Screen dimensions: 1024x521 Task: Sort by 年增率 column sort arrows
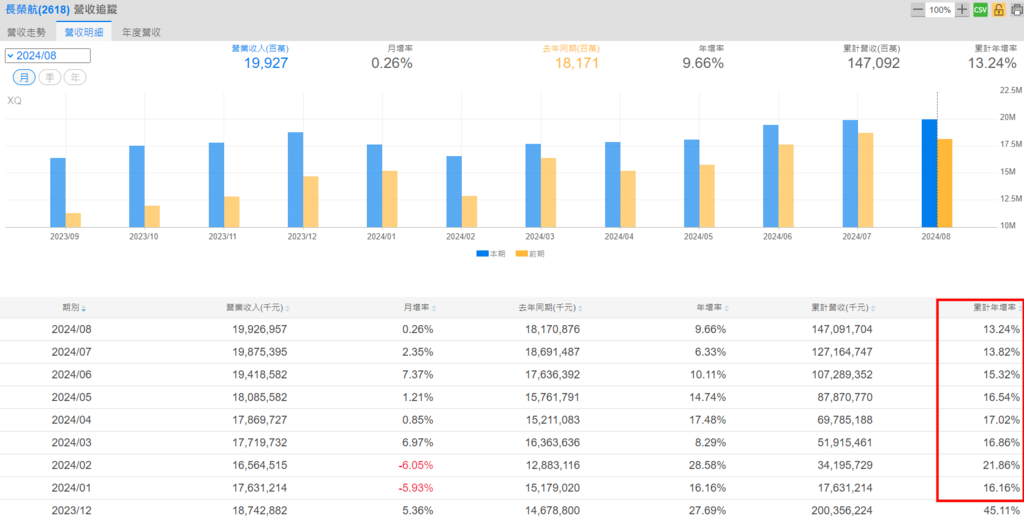click(x=727, y=308)
